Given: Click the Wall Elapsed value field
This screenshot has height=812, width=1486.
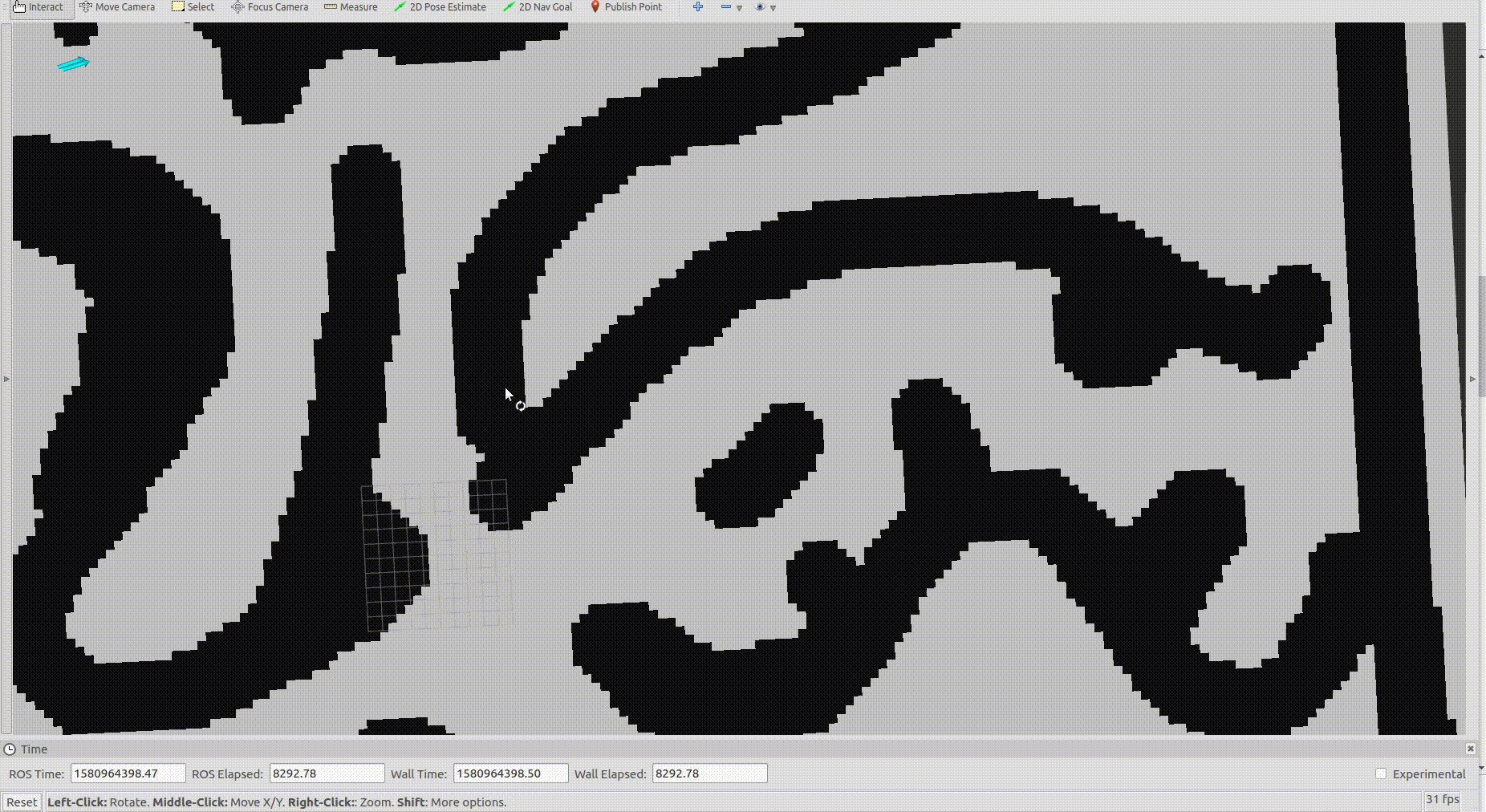Looking at the screenshot, I should pyautogui.click(x=709, y=773).
